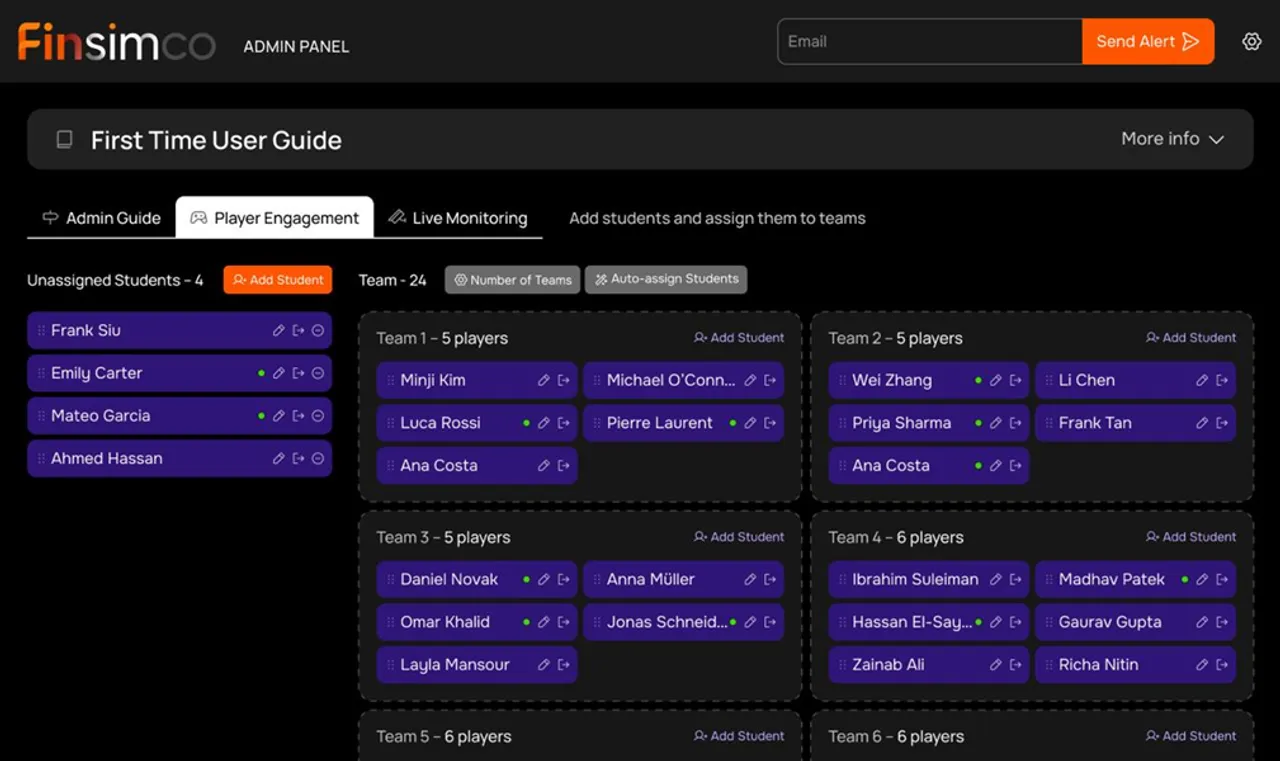Click the edit pencil for Frank Siu
The image size is (1280, 761).
(279, 331)
